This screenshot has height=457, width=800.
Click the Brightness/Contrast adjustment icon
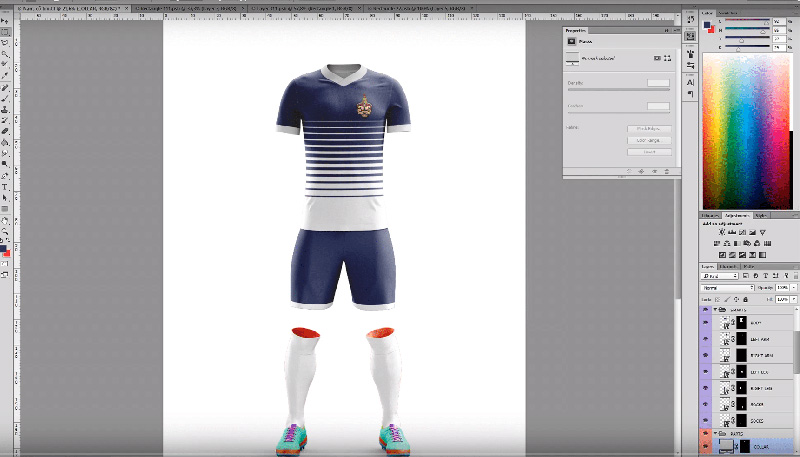tap(723, 231)
